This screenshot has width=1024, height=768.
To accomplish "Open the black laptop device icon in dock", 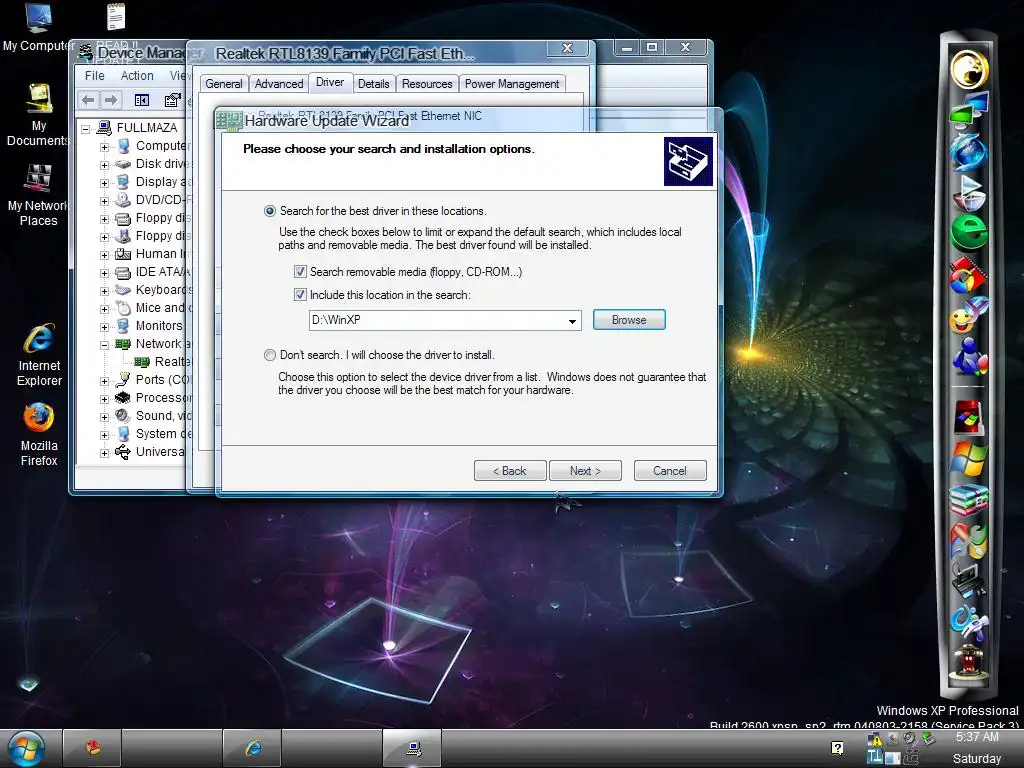I will 969,581.
